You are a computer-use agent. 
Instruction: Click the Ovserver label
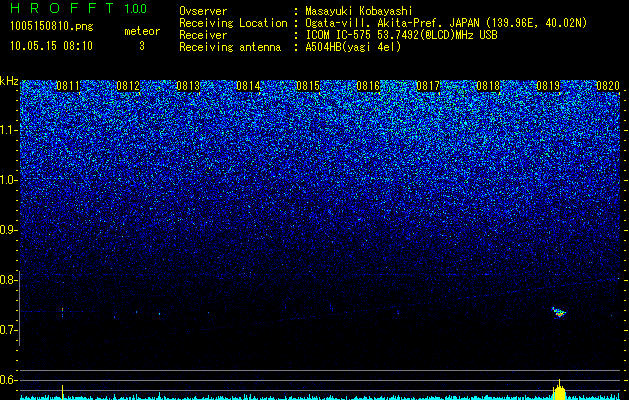coord(203,11)
